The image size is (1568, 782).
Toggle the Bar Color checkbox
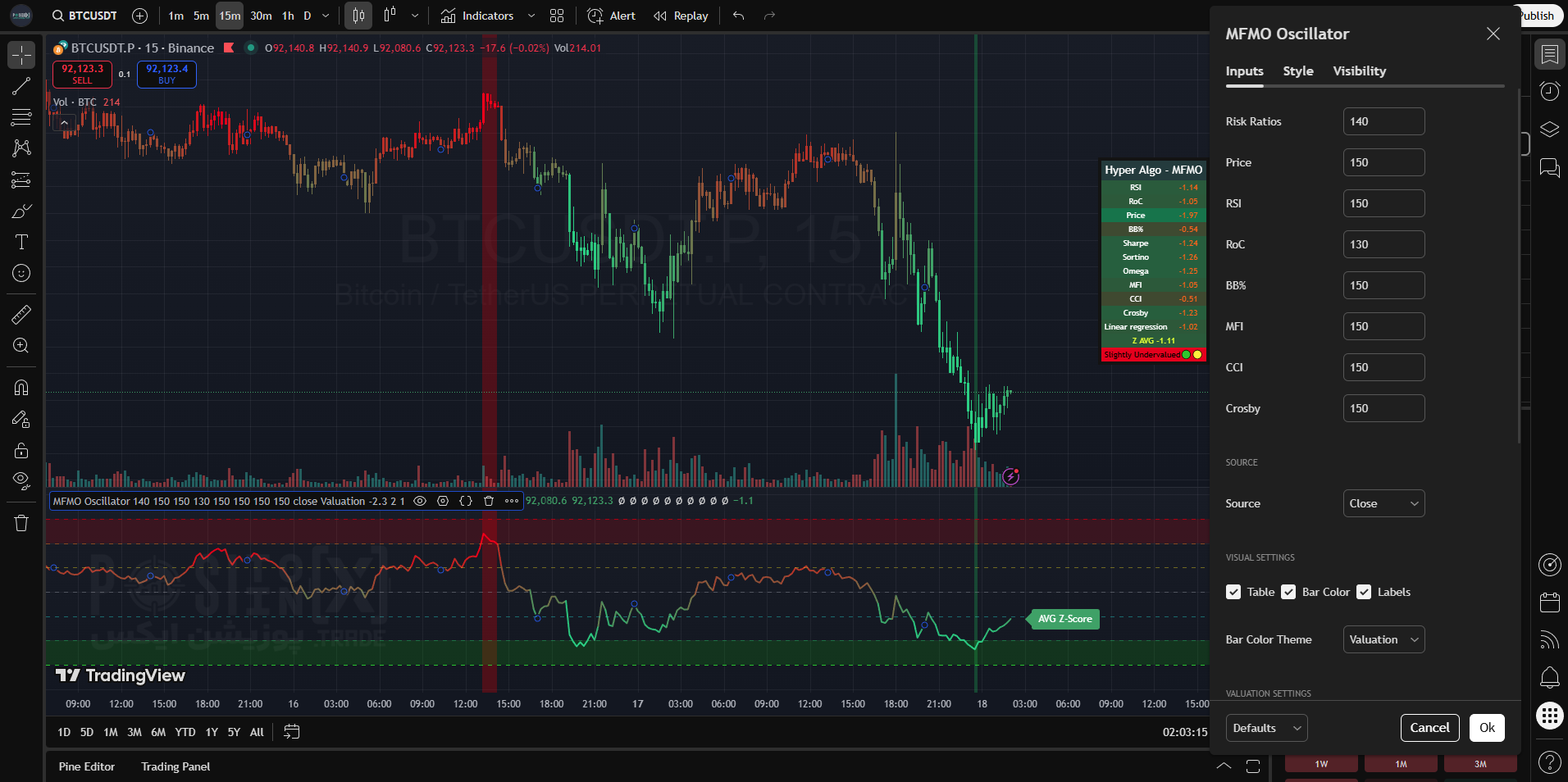click(x=1288, y=592)
